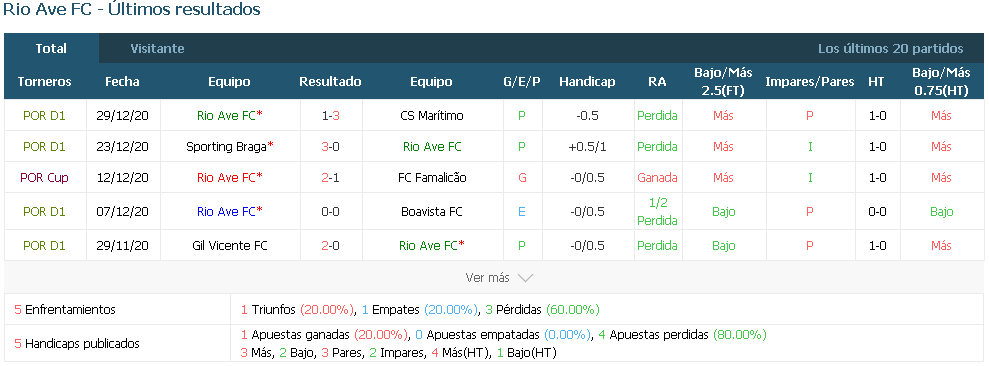The height and width of the screenshot is (366, 989).
Task: Expand the Ver más chevron arrow
Action: (x=525, y=278)
